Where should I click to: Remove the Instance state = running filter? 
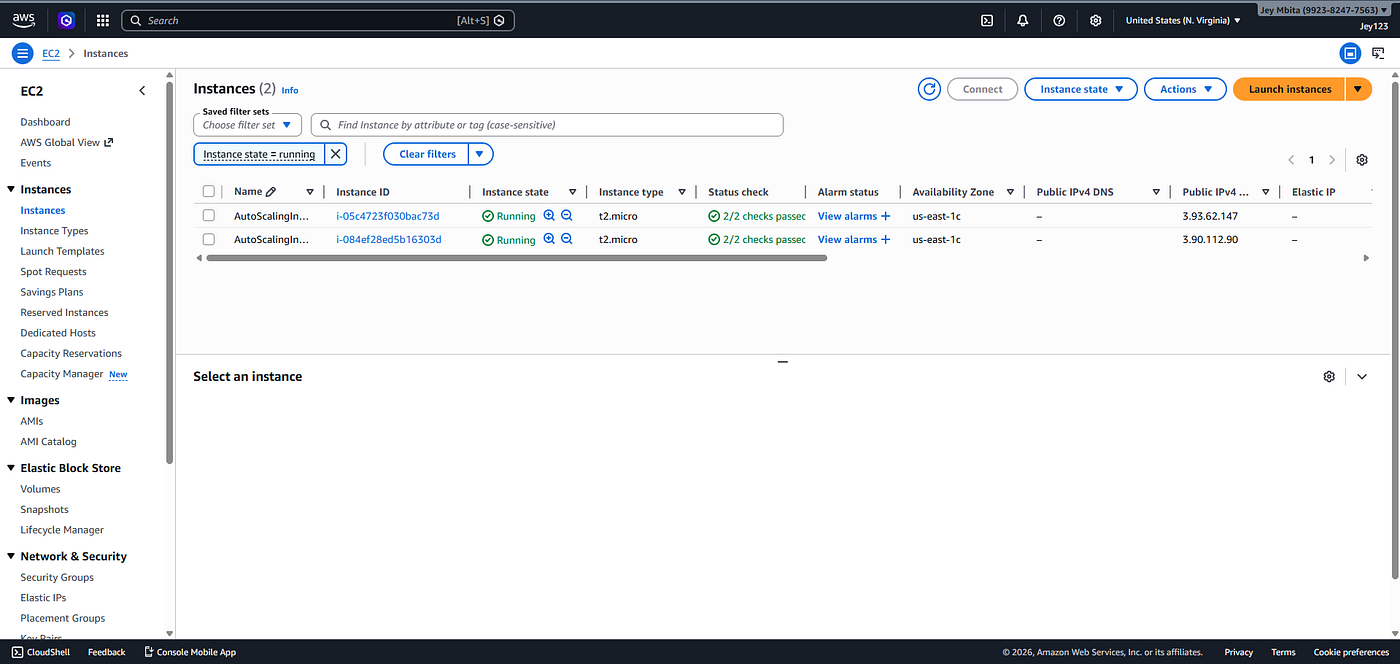pos(336,154)
